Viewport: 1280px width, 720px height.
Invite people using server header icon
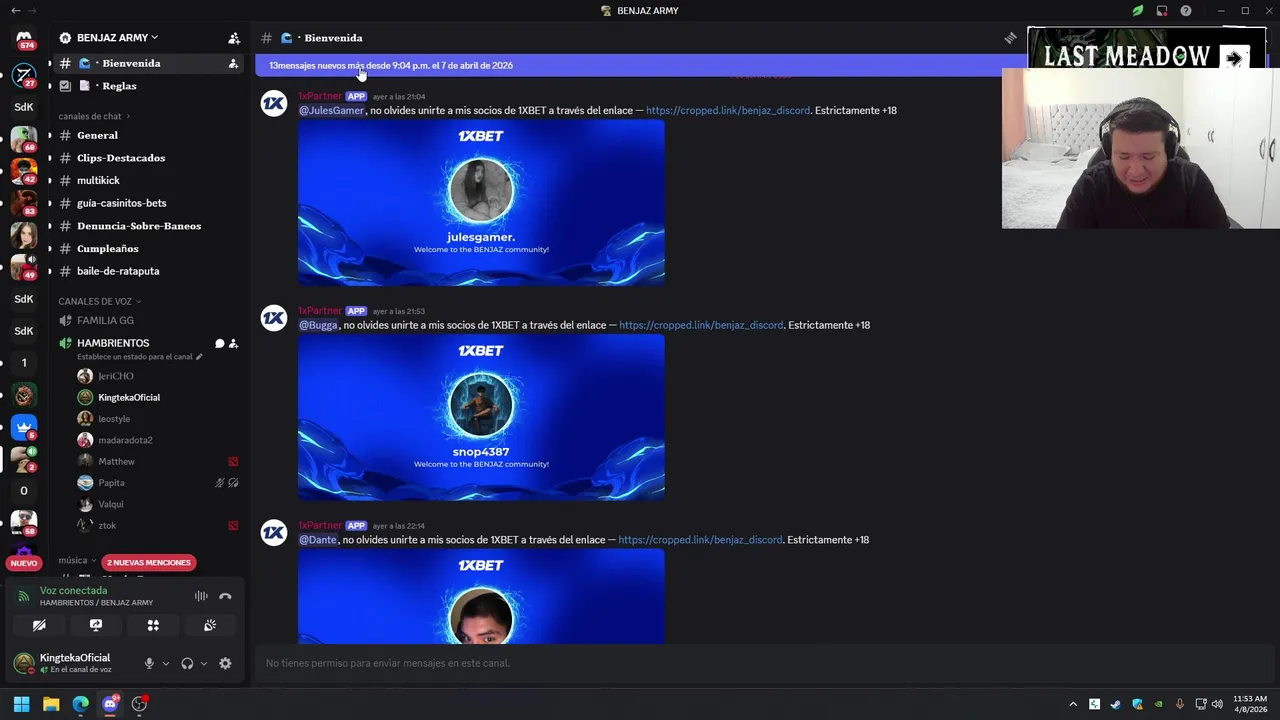point(234,38)
